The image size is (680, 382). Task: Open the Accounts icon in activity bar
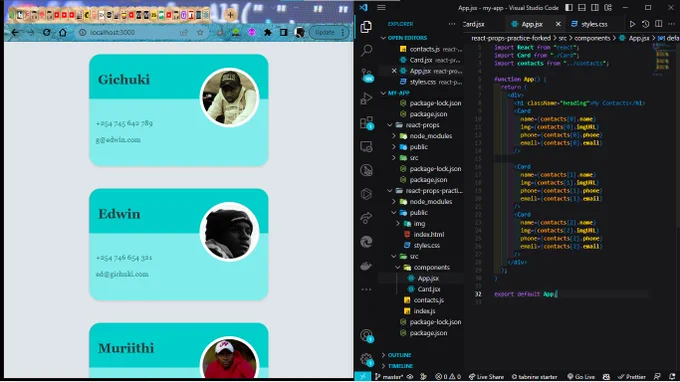pos(367,335)
